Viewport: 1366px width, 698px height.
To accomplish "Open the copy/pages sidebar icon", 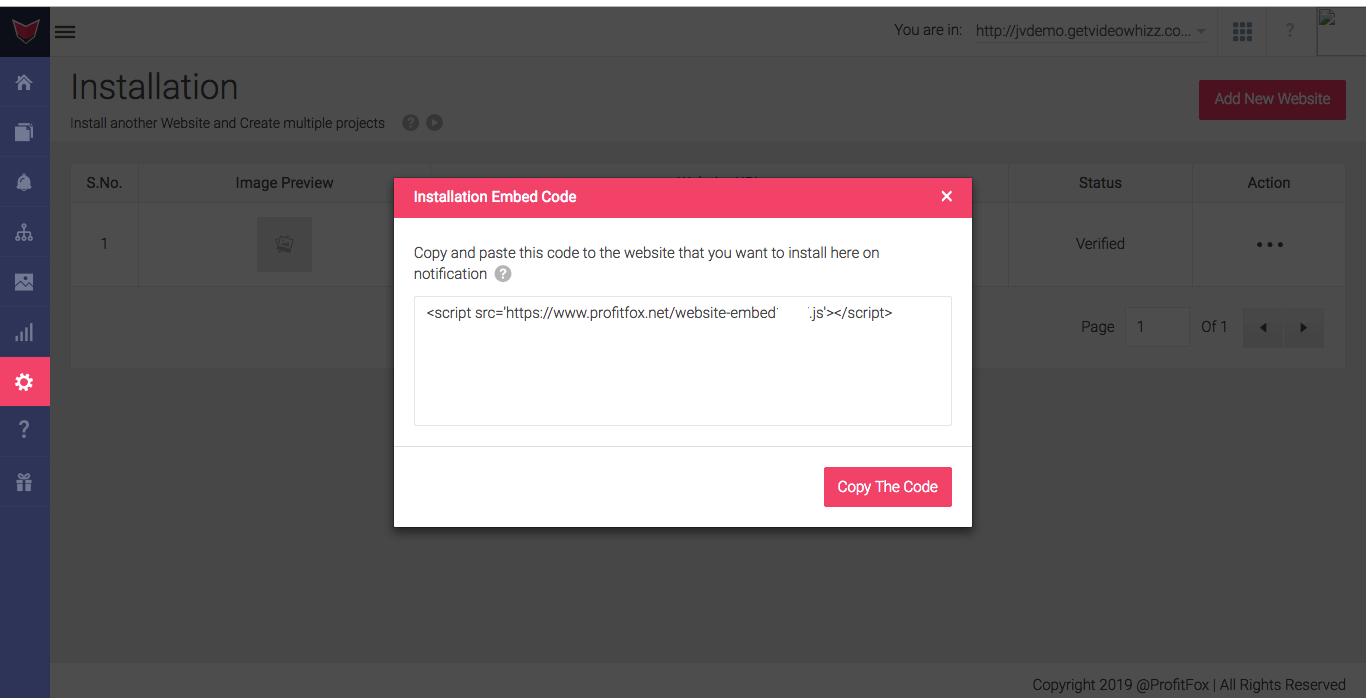I will (24, 131).
